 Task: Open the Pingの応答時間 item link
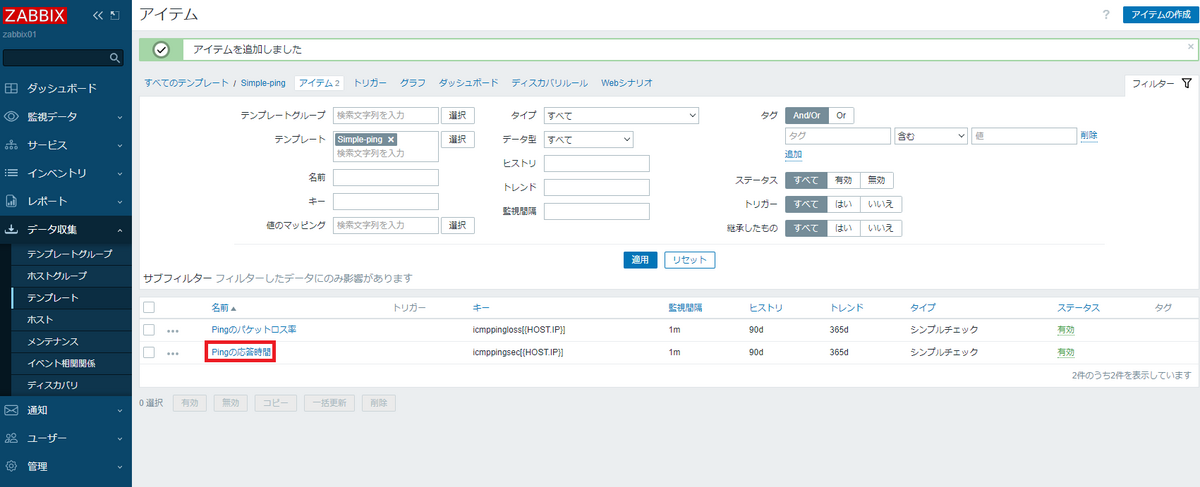pos(241,352)
